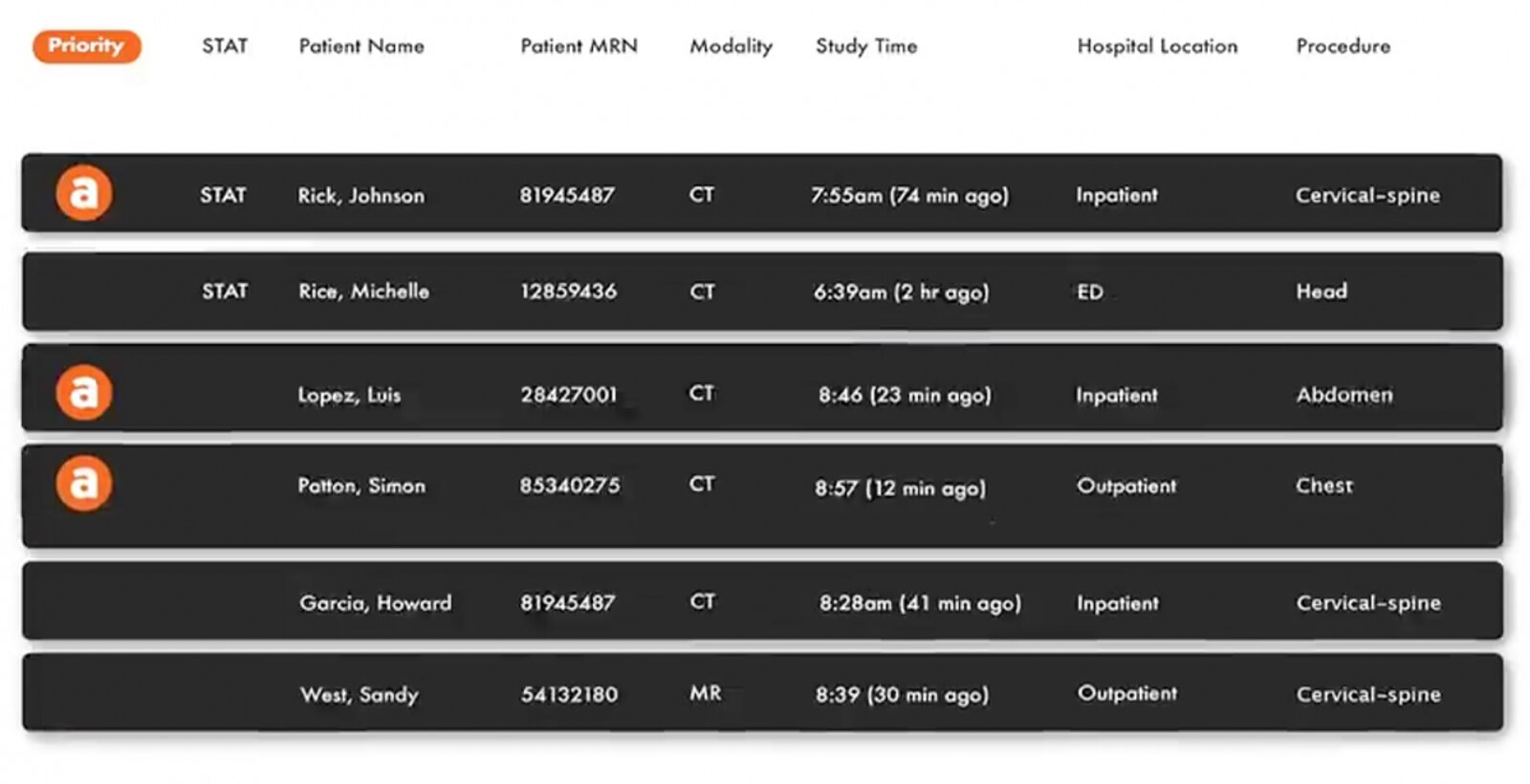Image resolution: width=1530 pixels, height=784 pixels.
Task: Click MRN 85340275 in Patton row
Action: pos(570,486)
